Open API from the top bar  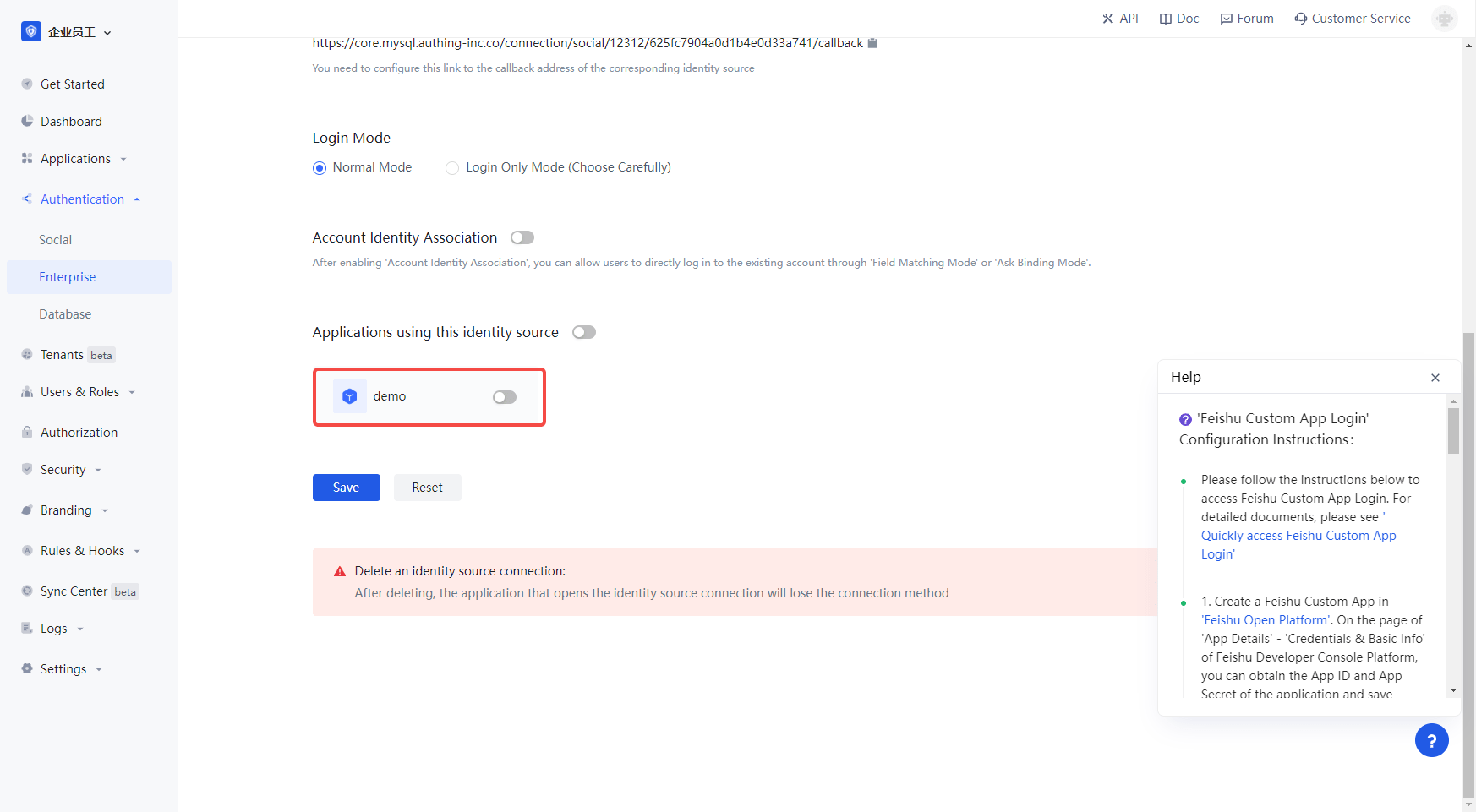[x=1120, y=19]
